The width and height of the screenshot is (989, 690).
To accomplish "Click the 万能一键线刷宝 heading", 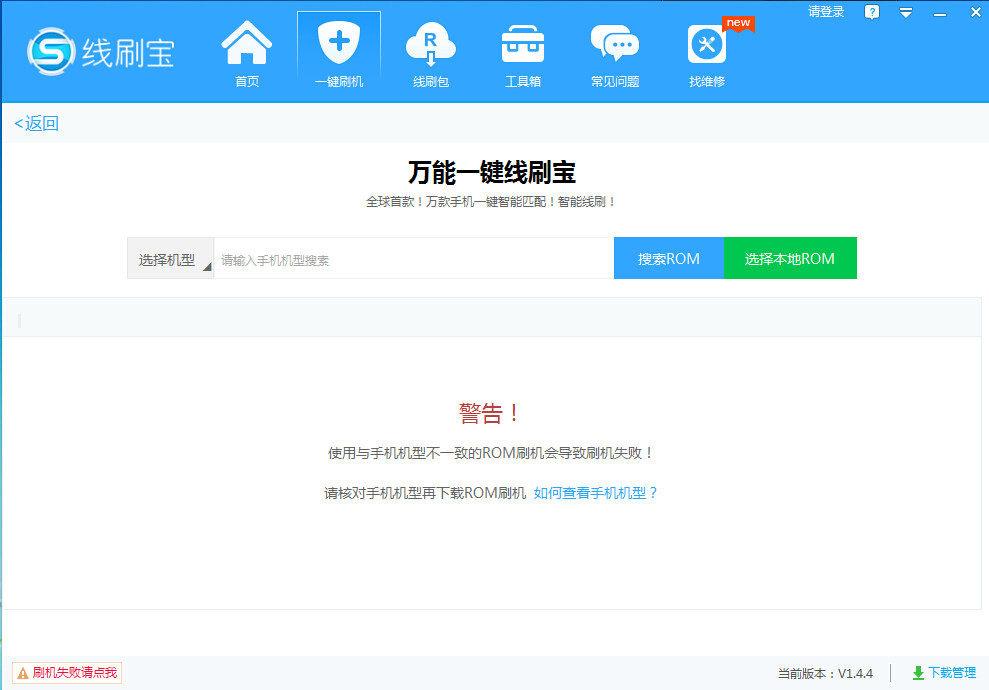I will pos(491,172).
